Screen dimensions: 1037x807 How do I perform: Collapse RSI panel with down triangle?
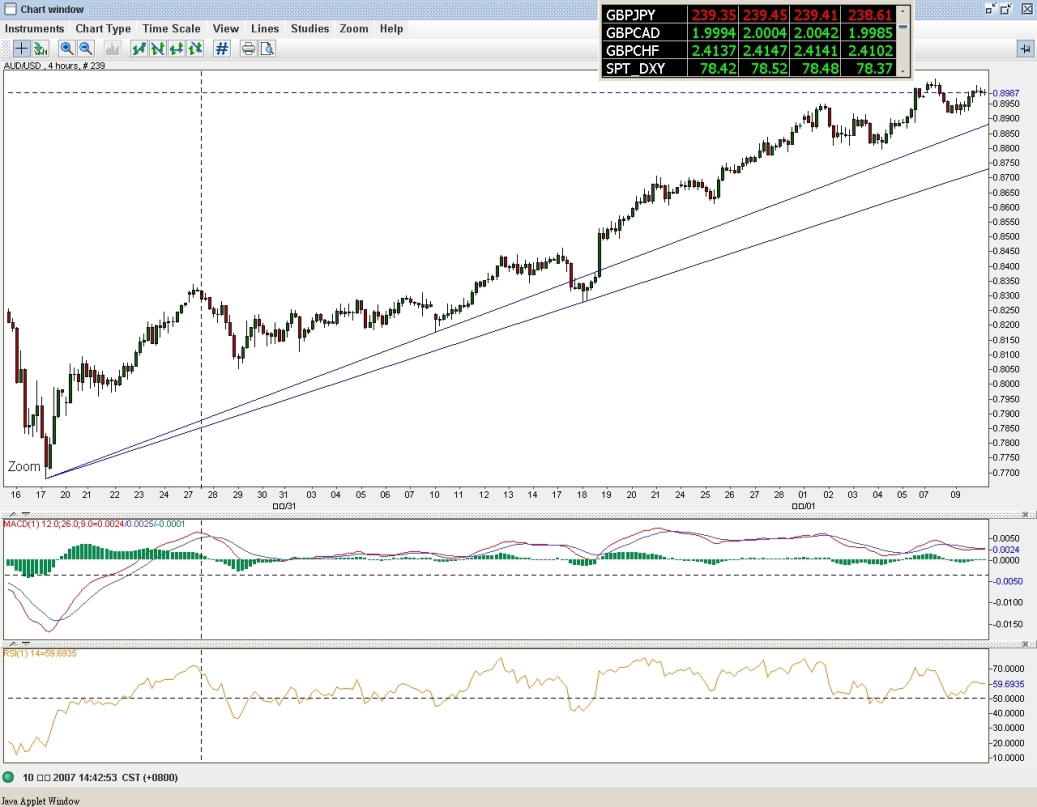point(25,643)
